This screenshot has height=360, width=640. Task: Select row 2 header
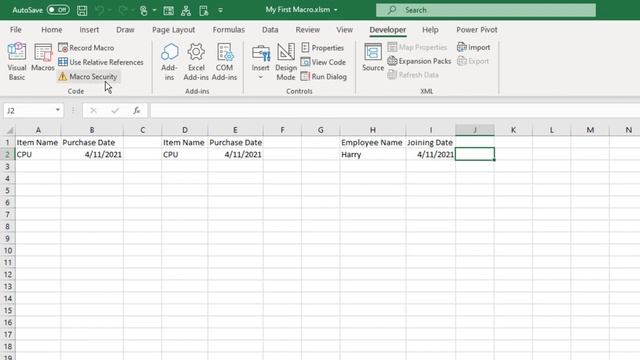coord(7,155)
